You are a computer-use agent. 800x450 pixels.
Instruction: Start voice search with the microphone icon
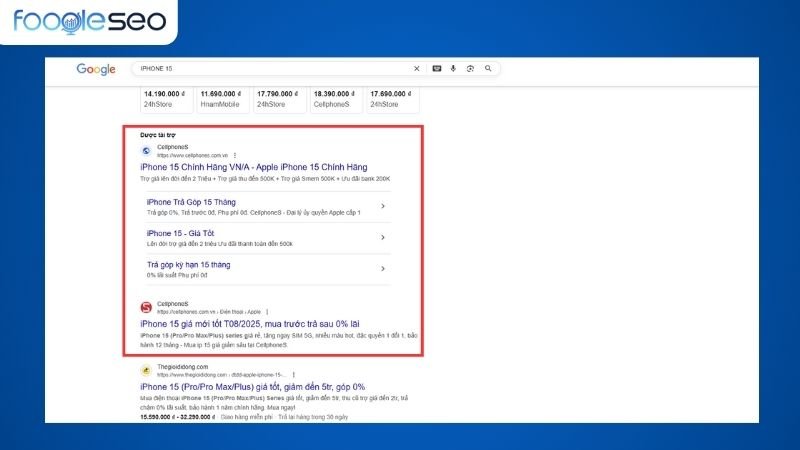tap(453, 68)
